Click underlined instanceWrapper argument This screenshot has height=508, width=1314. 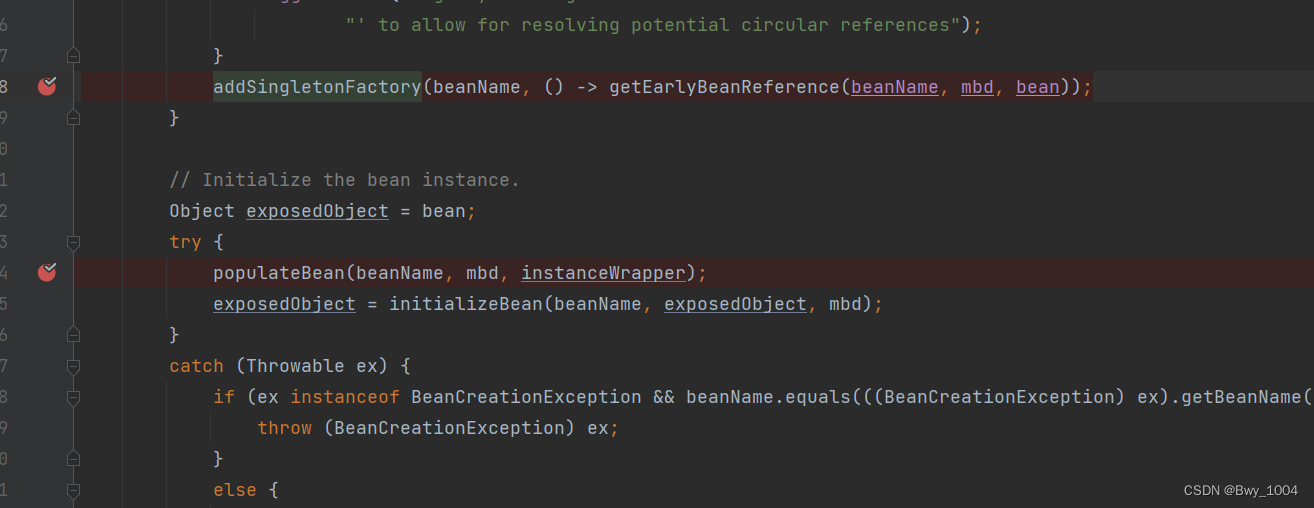click(x=603, y=273)
